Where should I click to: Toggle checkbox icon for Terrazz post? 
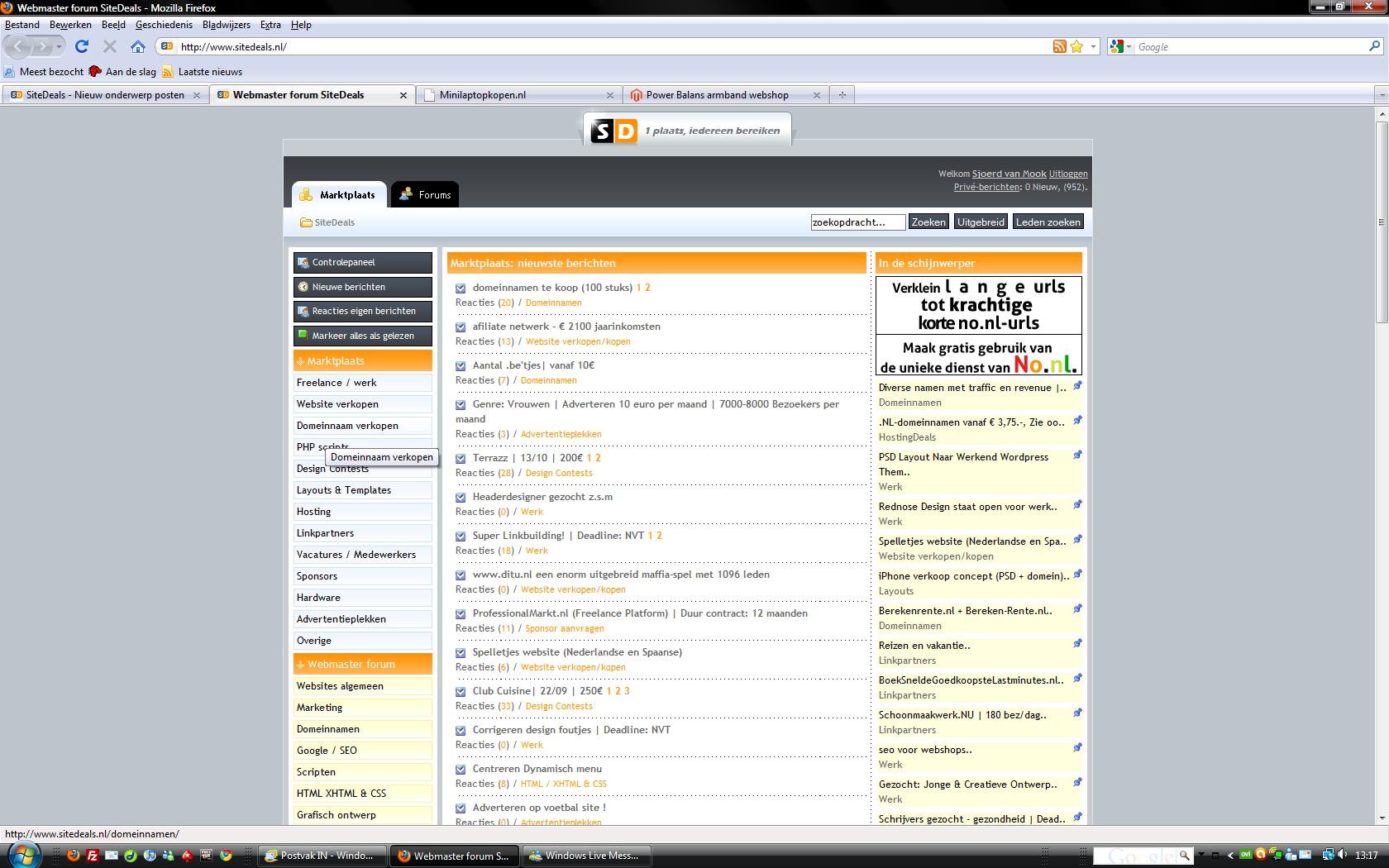pos(461,459)
